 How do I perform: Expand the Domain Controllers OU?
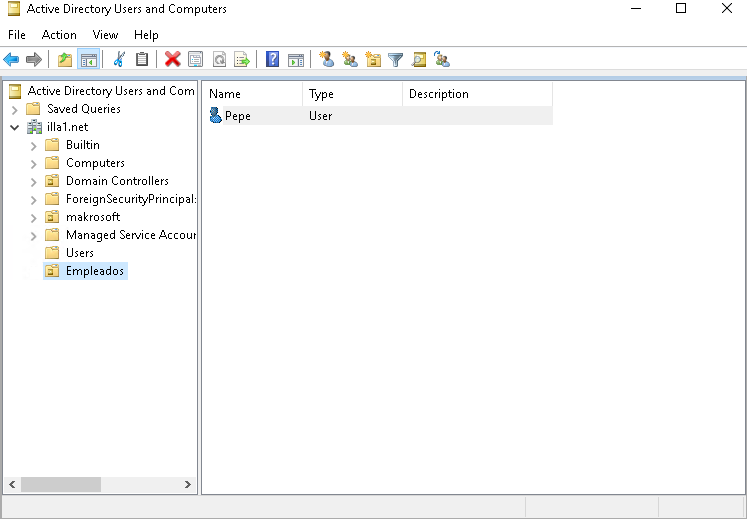[x=33, y=182]
